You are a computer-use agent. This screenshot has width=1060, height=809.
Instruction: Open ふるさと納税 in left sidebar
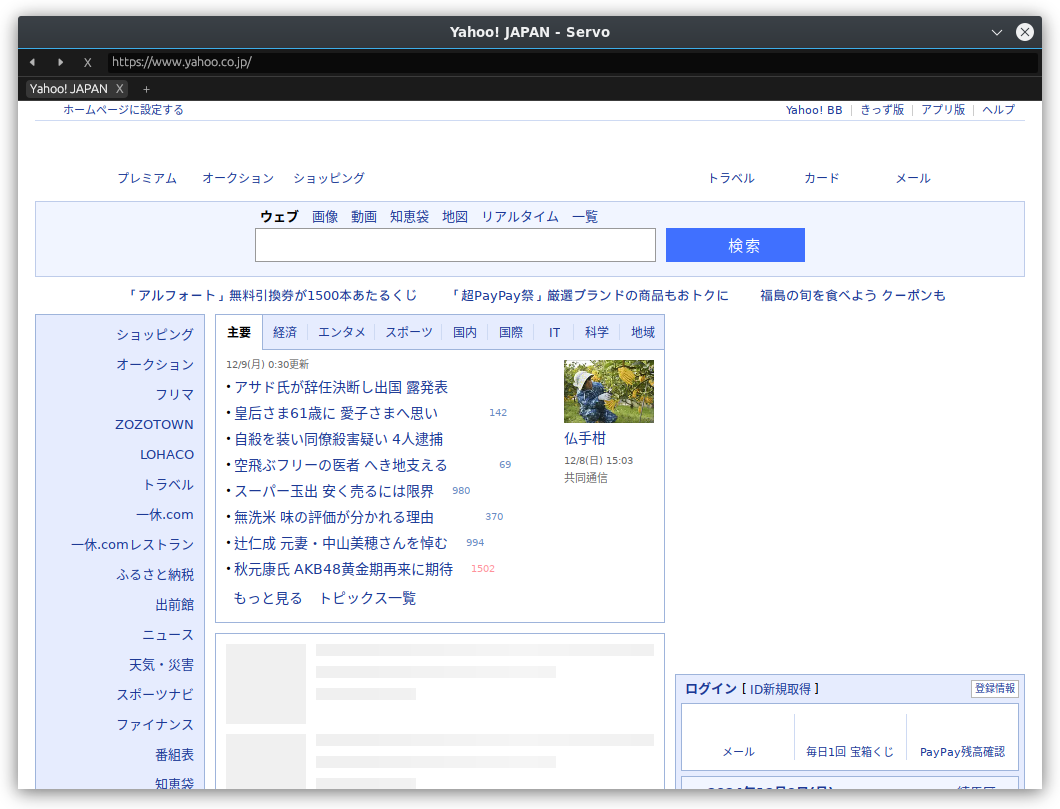155,574
